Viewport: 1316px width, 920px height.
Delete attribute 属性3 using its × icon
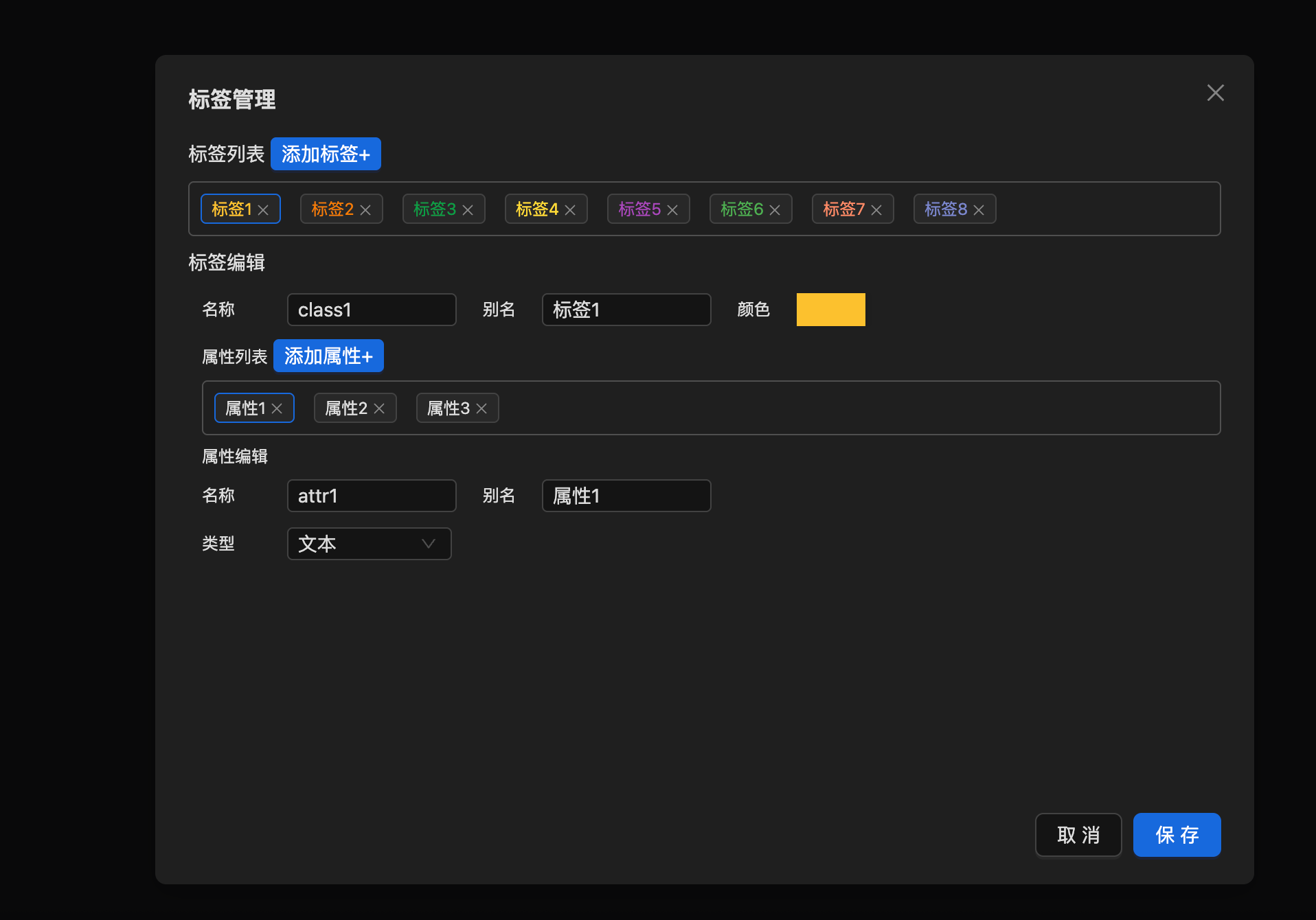(x=481, y=408)
